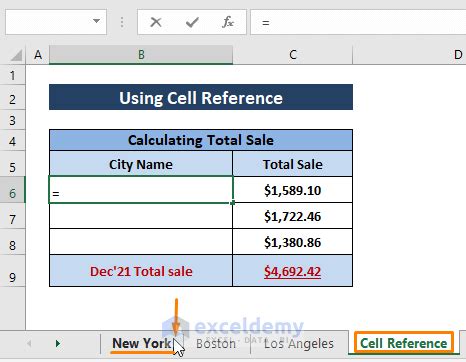Select the $4,692.42 total cell

click(292, 271)
